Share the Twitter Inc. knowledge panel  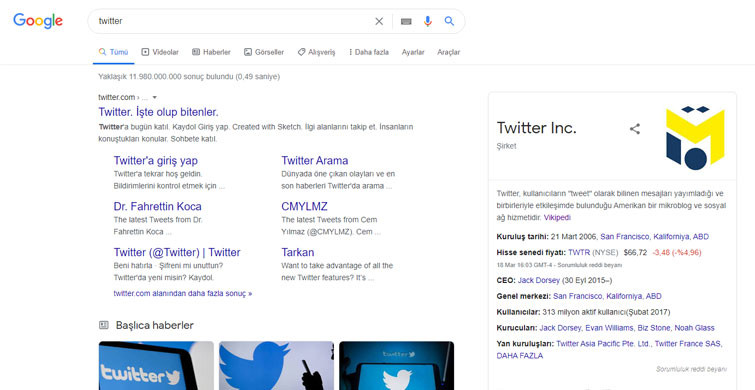click(x=635, y=129)
